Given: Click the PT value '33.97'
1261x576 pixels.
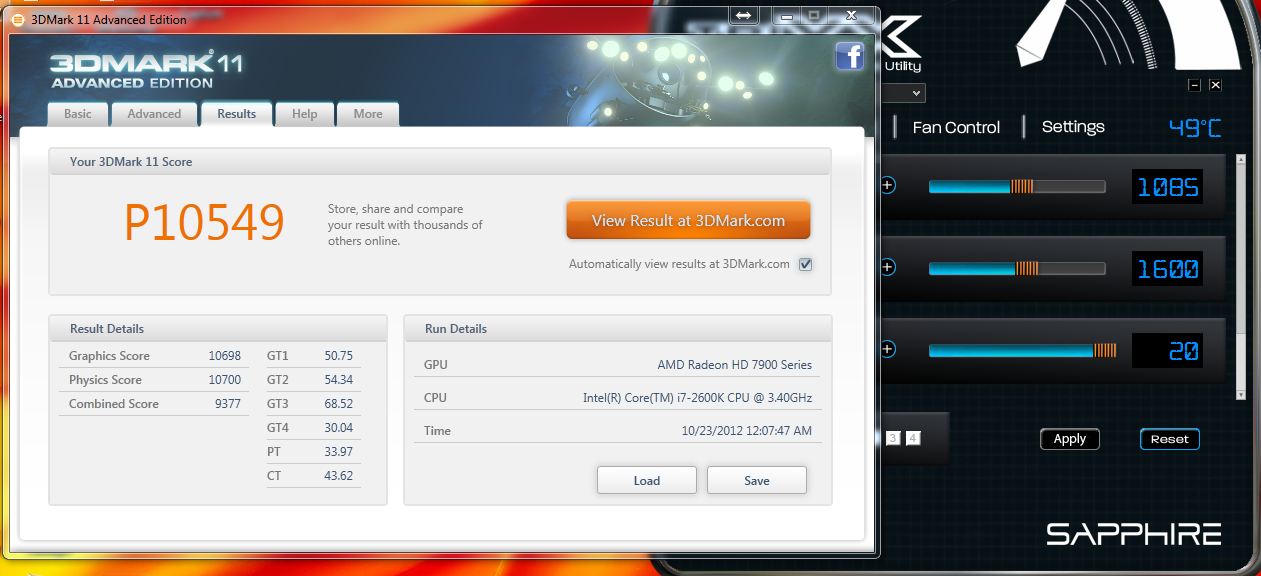Looking at the screenshot, I should click(x=338, y=452).
